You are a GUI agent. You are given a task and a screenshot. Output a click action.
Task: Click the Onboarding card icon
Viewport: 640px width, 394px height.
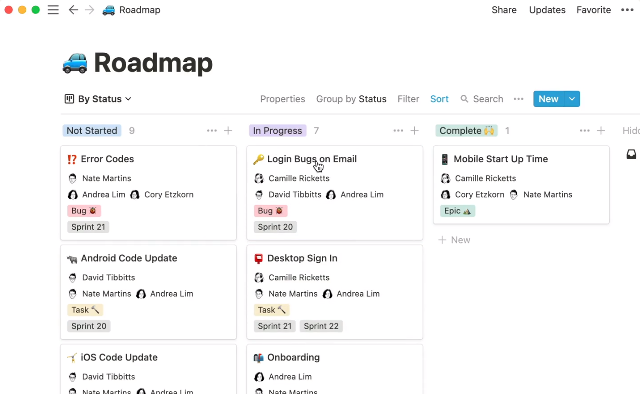pos(258,358)
